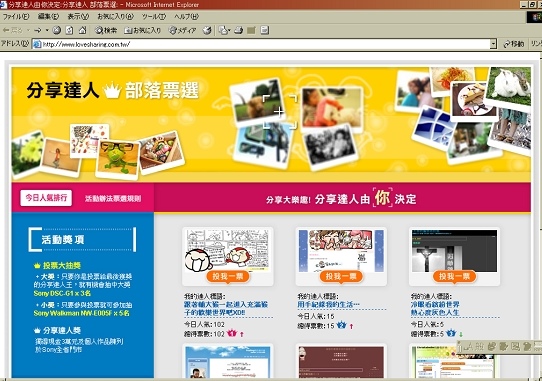542x381 pixels.
Task: Click the Discuss icon in the toolbar
Action: [x=264, y=30]
